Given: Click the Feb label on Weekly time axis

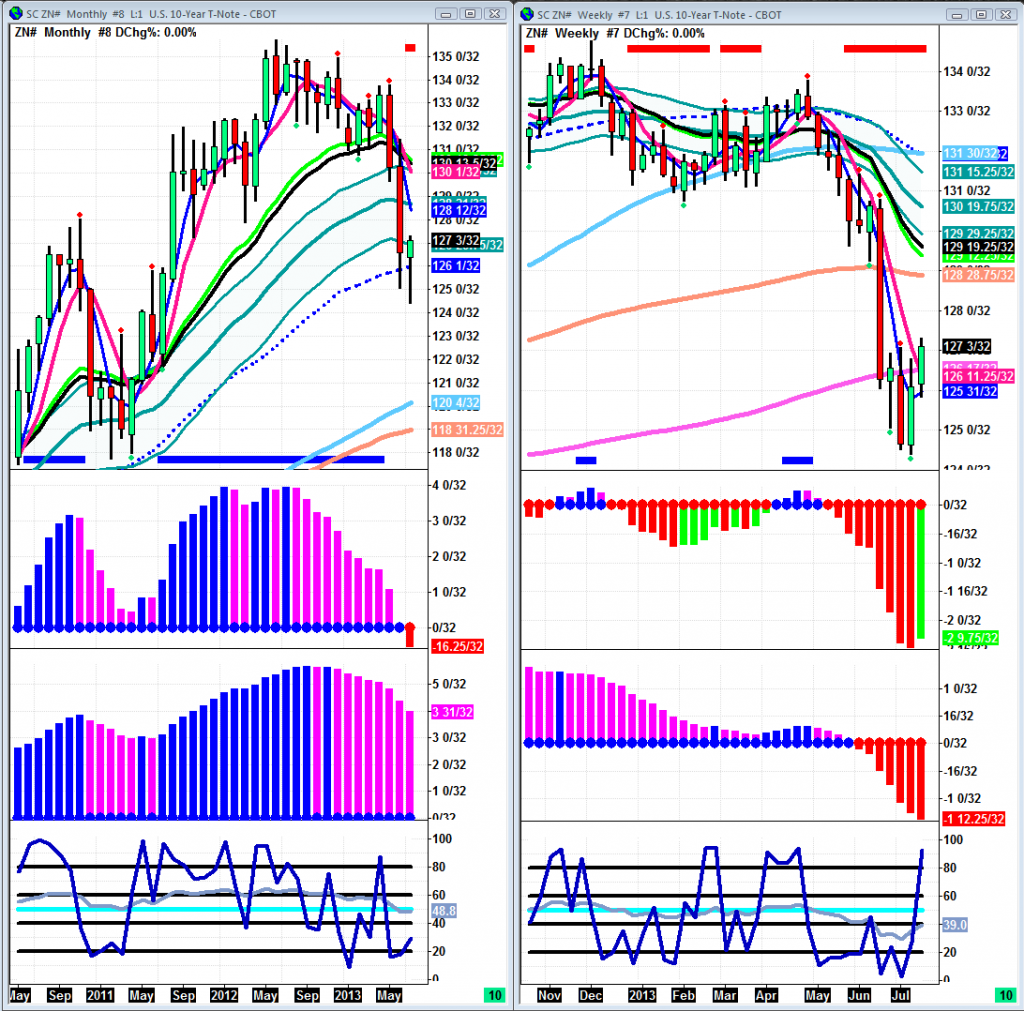Looking at the screenshot, I should [683, 996].
